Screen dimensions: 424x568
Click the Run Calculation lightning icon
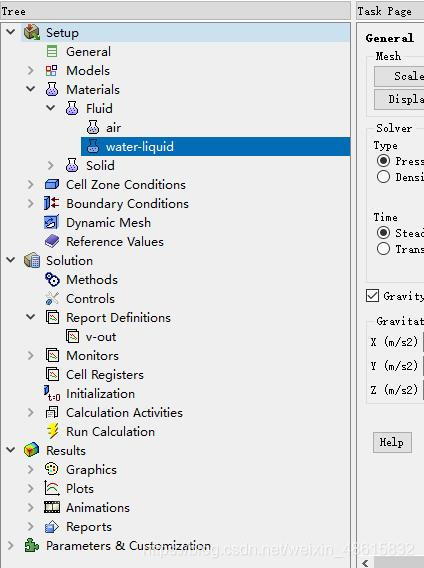click(x=53, y=431)
